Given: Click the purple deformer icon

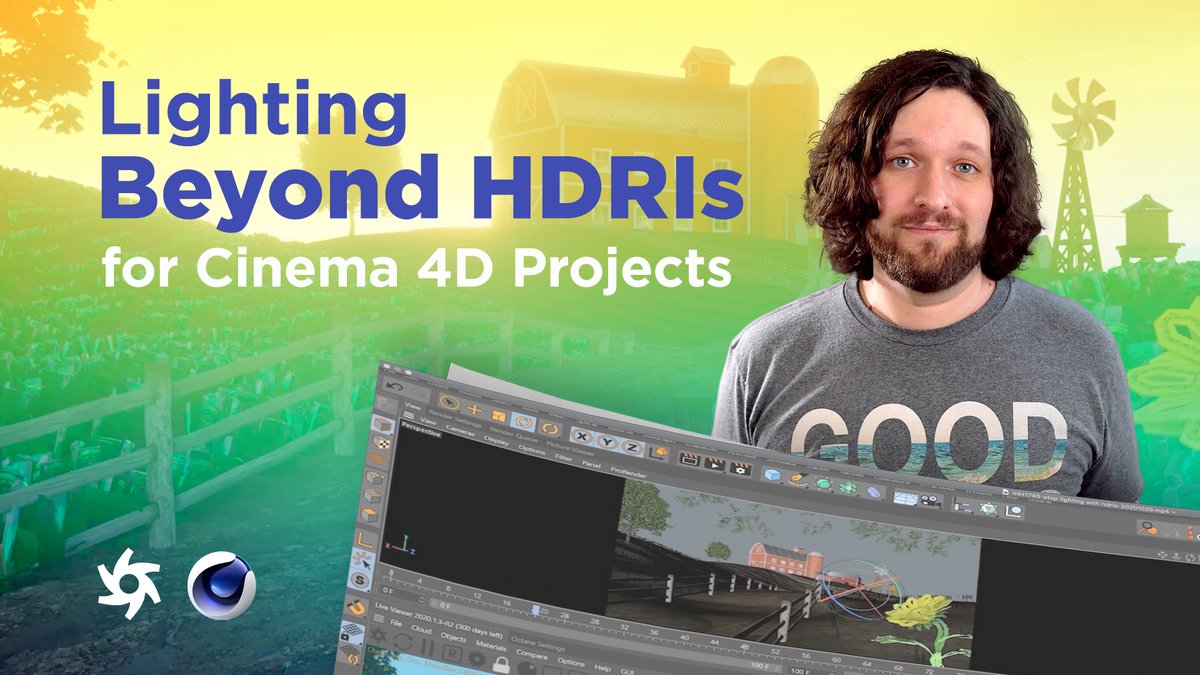Looking at the screenshot, I should 873,492.
